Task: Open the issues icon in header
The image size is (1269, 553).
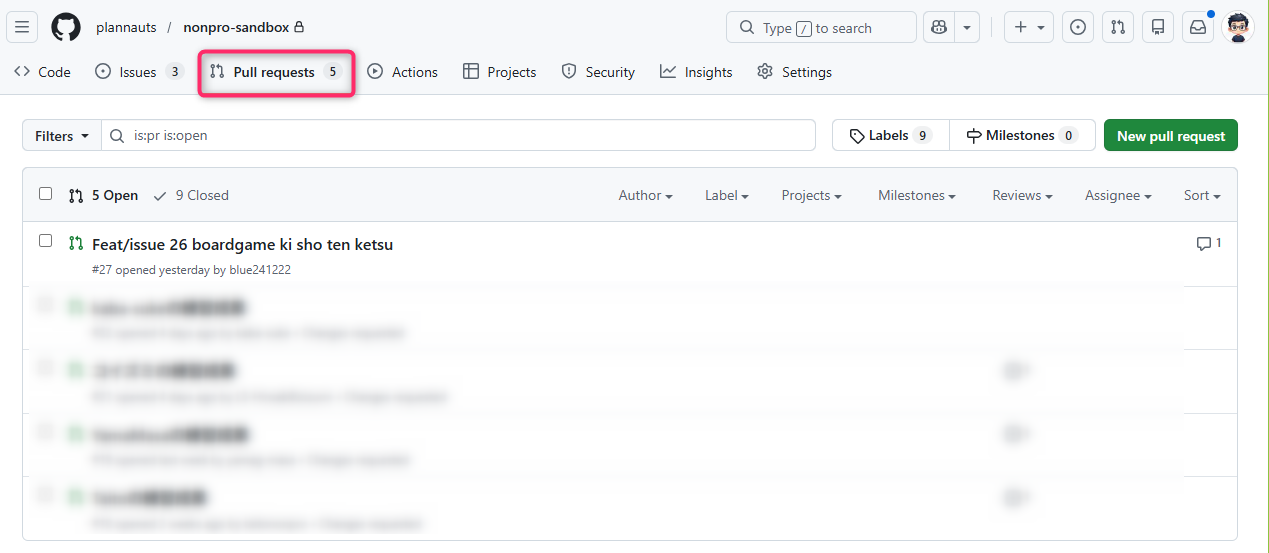Action: tap(1077, 28)
